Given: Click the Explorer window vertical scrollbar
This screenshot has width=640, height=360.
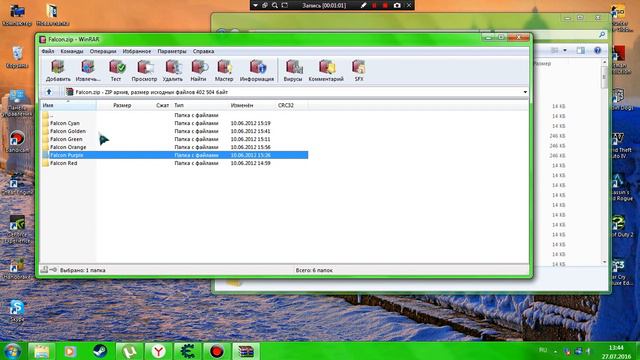Looking at the screenshot, I should [604, 162].
